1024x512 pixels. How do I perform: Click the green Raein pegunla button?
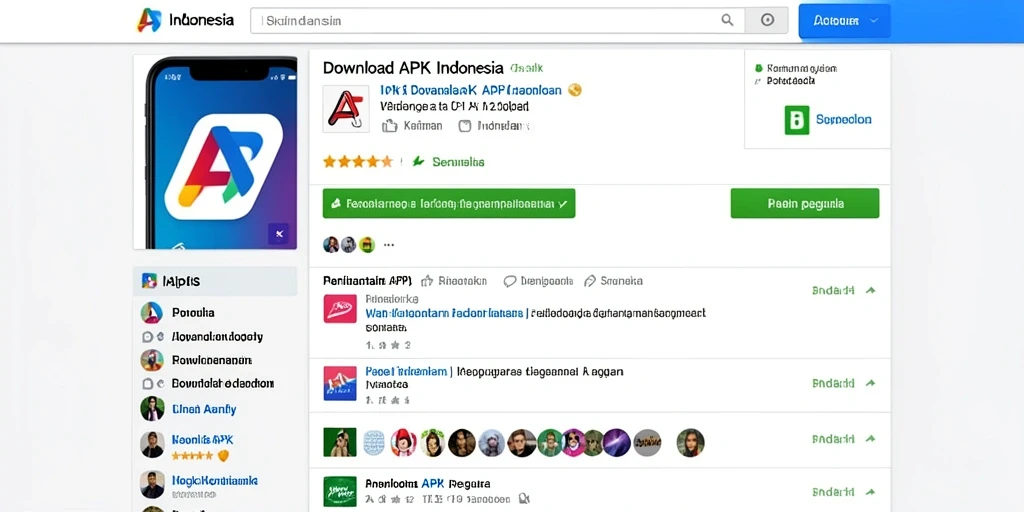[805, 204]
